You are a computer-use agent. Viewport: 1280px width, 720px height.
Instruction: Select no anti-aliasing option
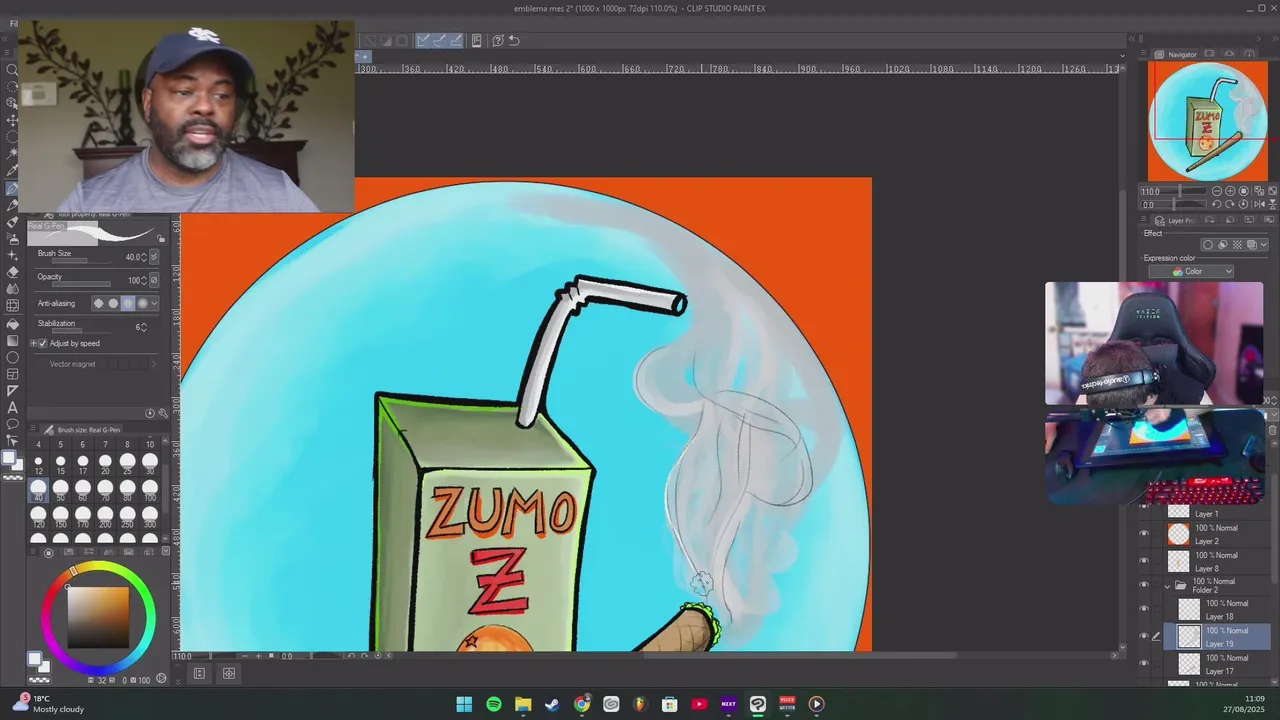pos(99,303)
